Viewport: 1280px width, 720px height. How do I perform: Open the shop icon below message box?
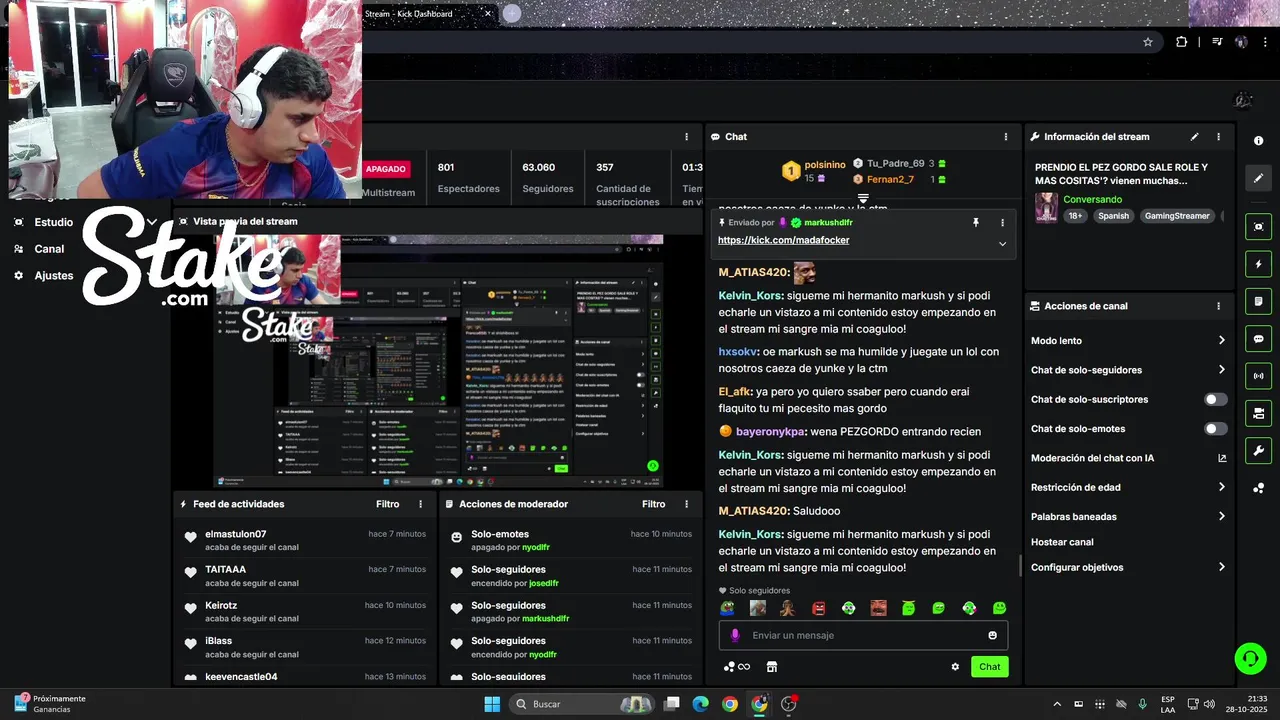[x=771, y=667]
